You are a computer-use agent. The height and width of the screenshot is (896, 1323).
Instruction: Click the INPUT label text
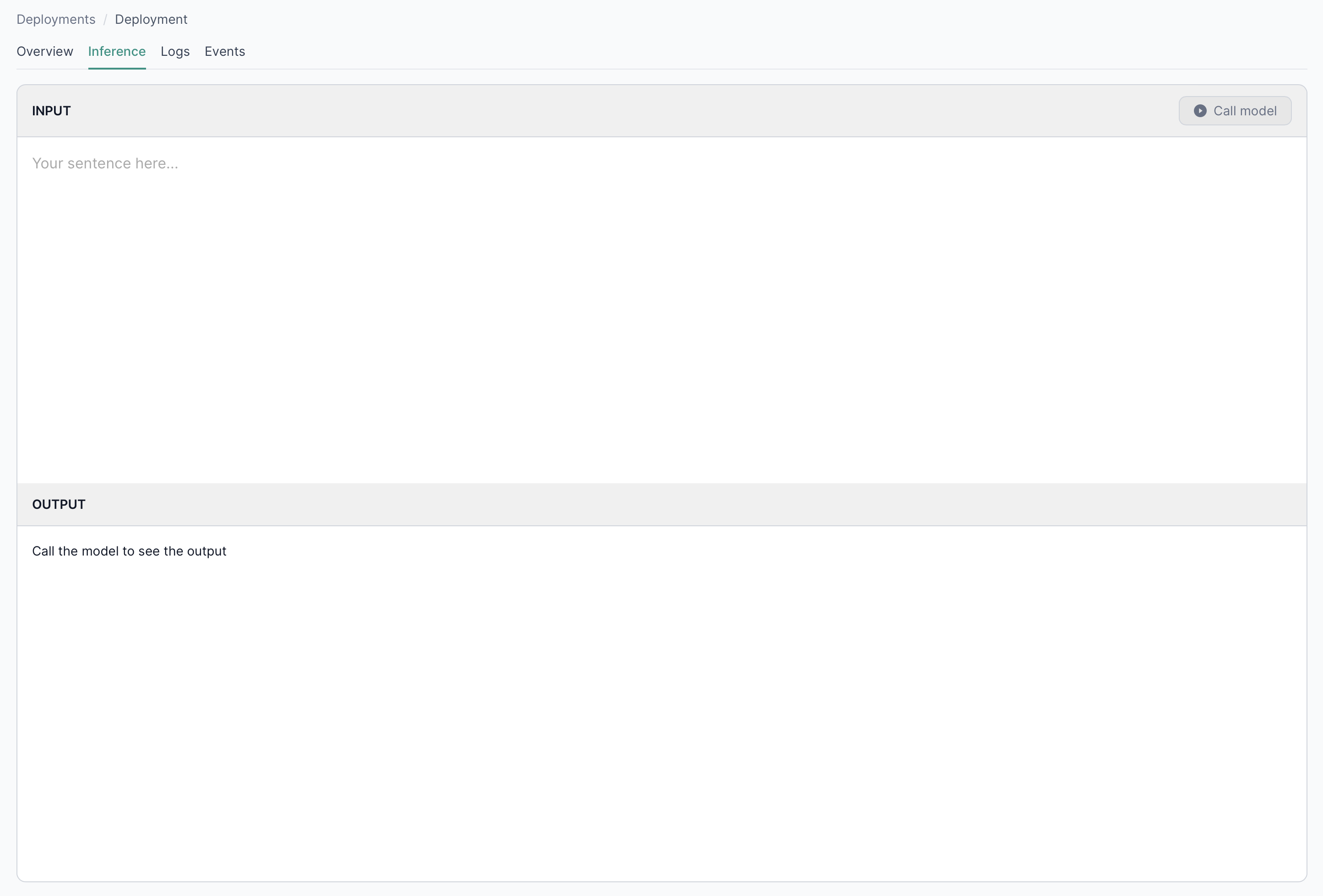51,110
